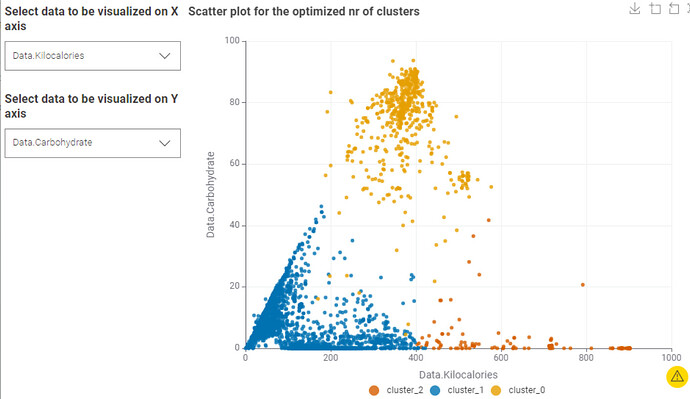
Task: Select the orange outlier point near 800 kilocalories
Action: [x=583, y=285]
